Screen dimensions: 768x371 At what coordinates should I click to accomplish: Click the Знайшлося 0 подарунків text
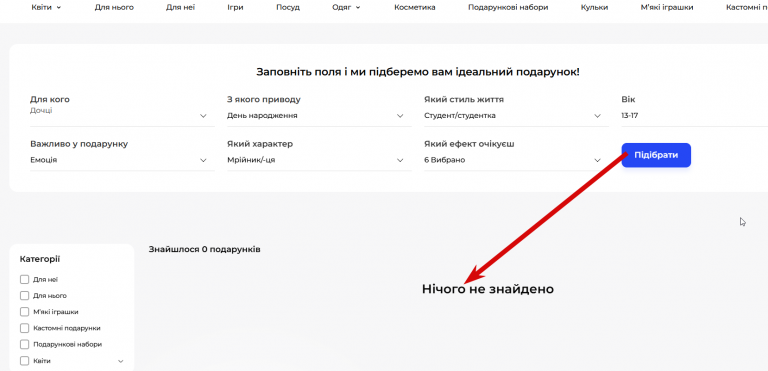click(x=204, y=249)
